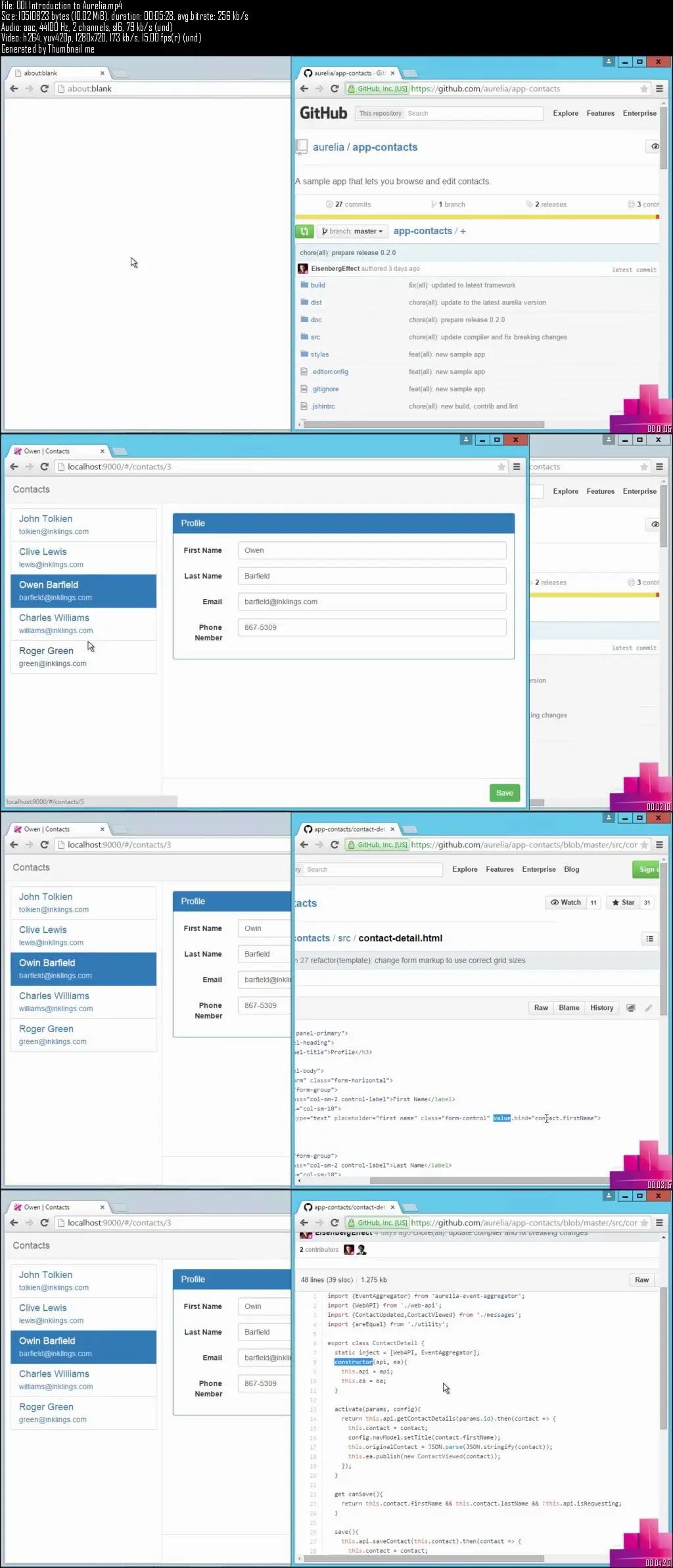
Task: Select the aurelia/app-contacts GitHub tab
Action: [x=350, y=73]
